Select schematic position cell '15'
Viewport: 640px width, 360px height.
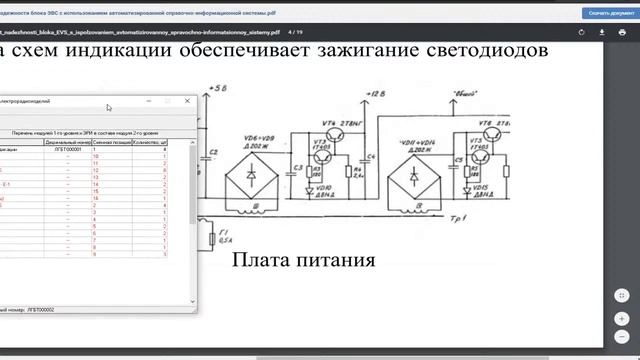[x=112, y=191]
